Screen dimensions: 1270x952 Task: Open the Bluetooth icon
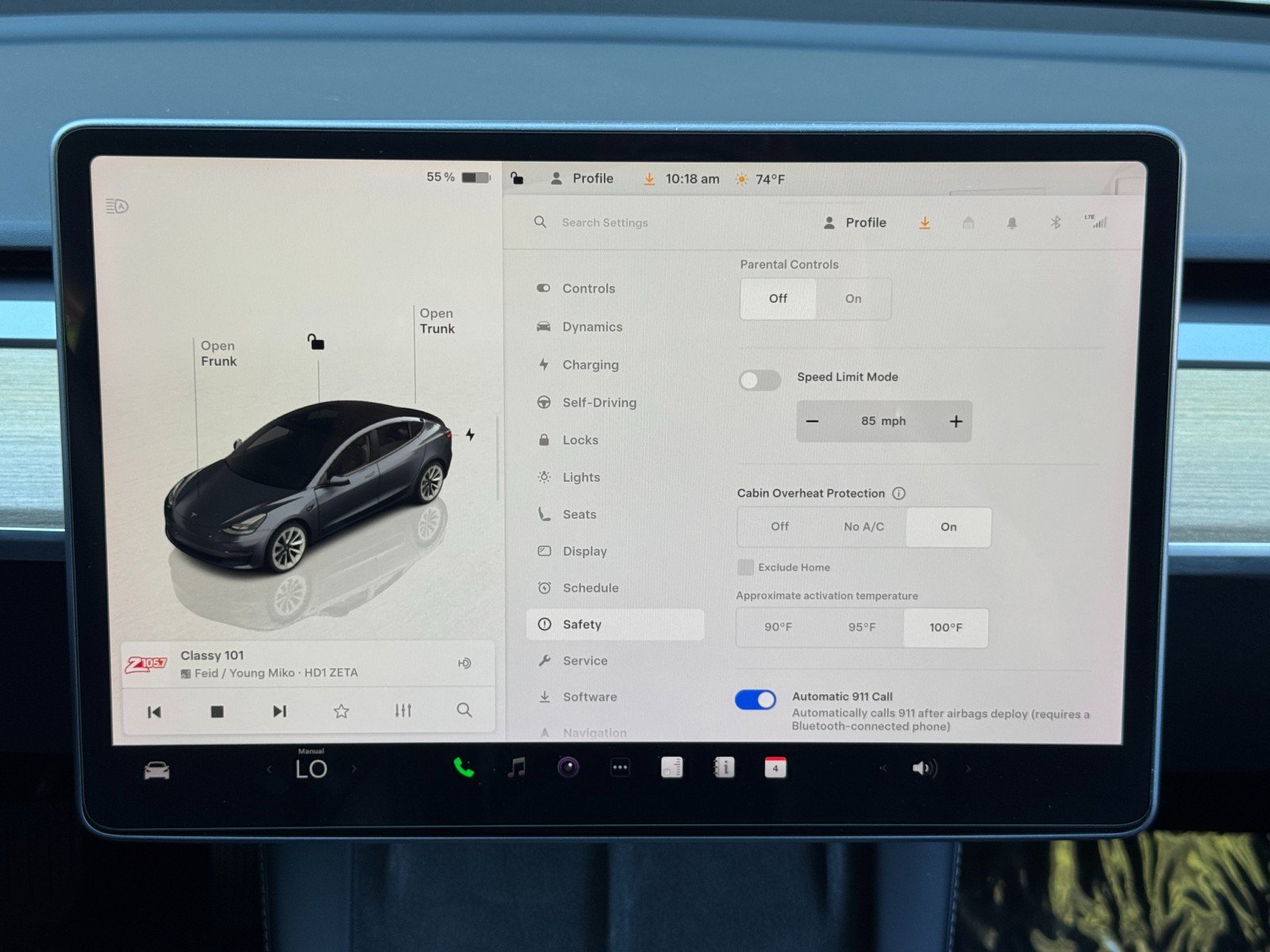point(1056,223)
